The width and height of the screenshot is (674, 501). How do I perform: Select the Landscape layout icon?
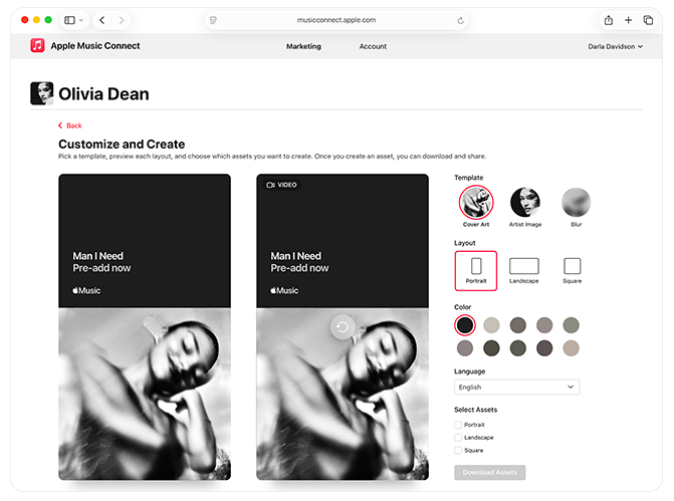[524, 266]
